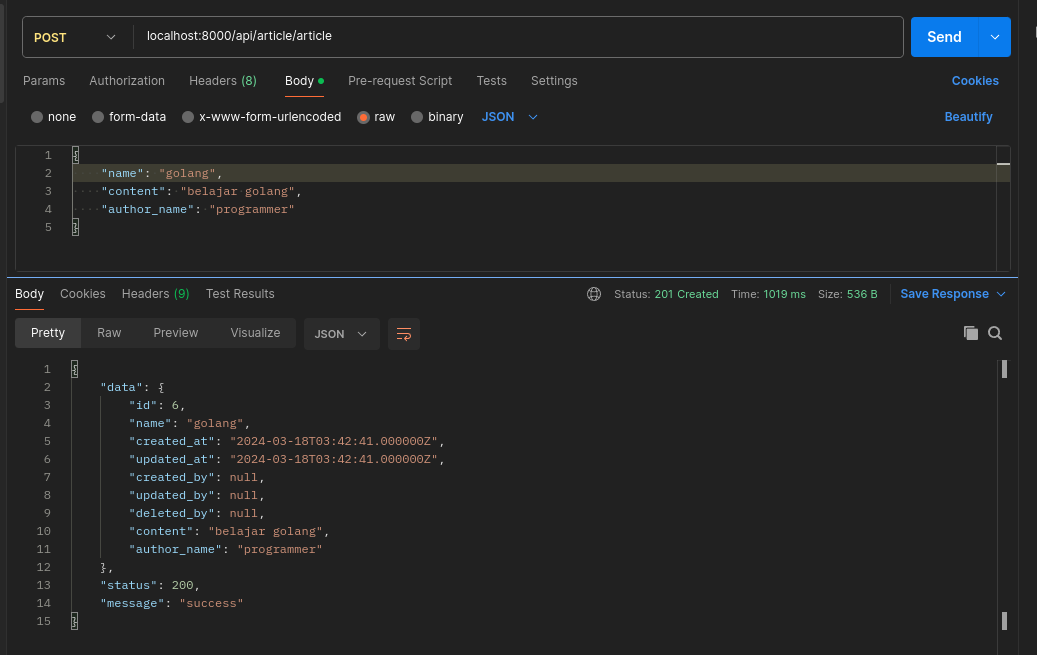Screen dimensions: 1037x655
Task: Select the none body type
Action: pyautogui.click(x=38, y=117)
